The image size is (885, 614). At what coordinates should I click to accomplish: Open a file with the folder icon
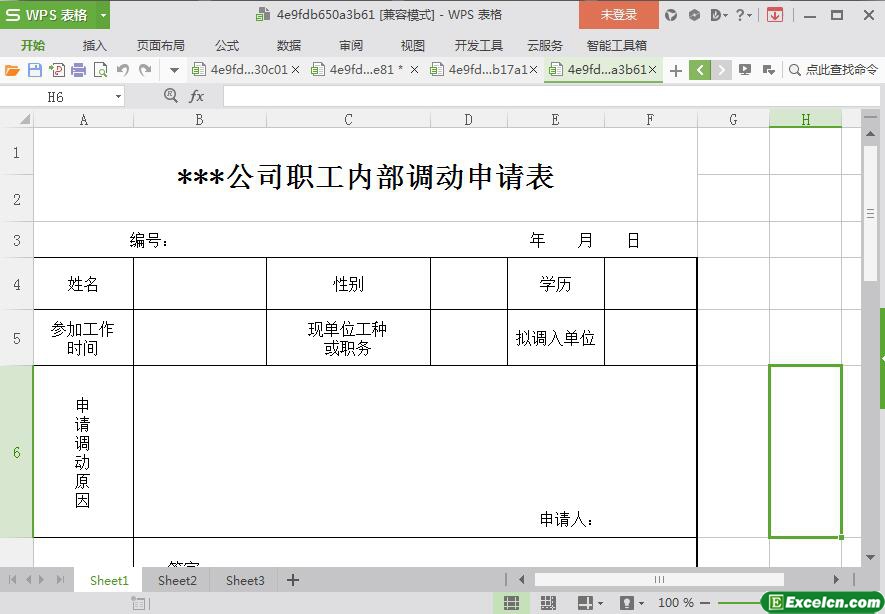click(12, 70)
